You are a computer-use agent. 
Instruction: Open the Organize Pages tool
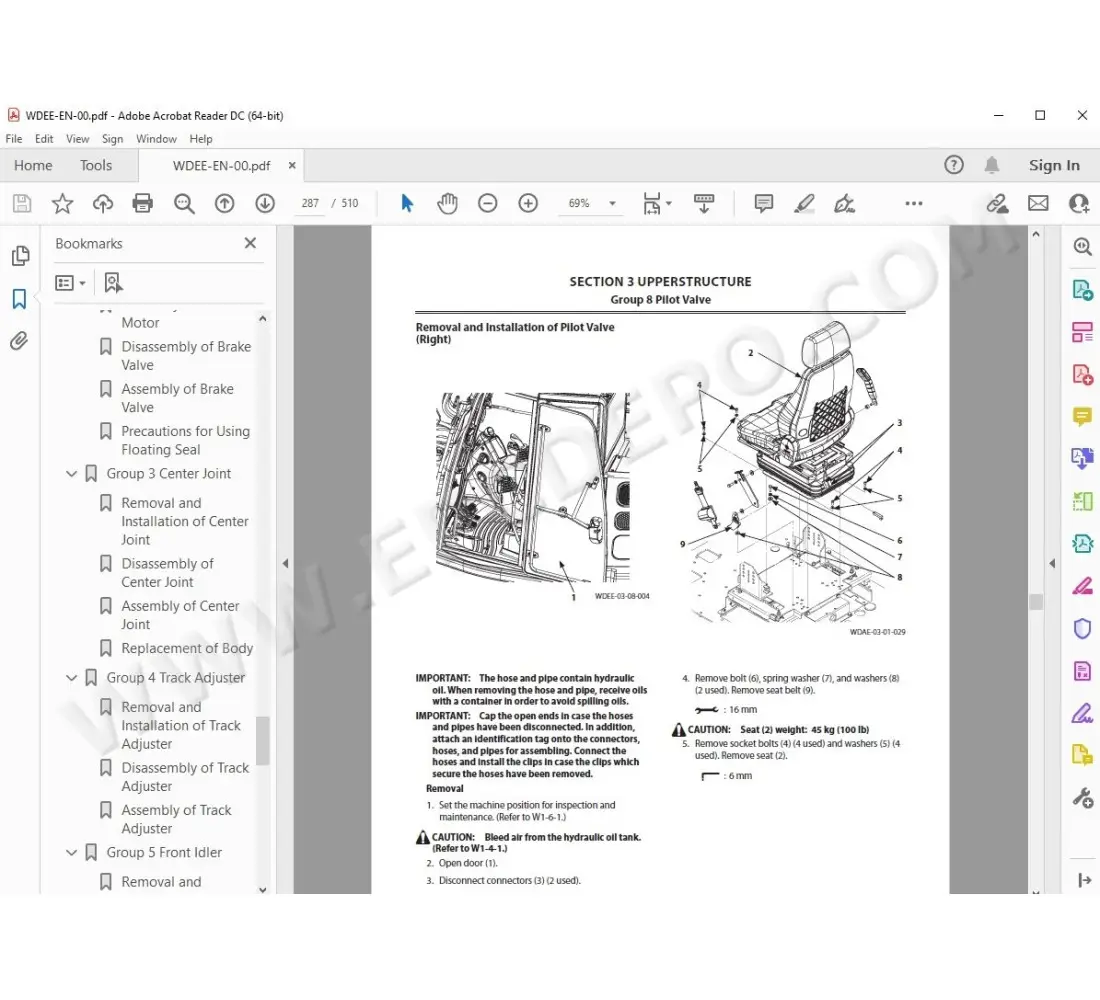point(1082,331)
